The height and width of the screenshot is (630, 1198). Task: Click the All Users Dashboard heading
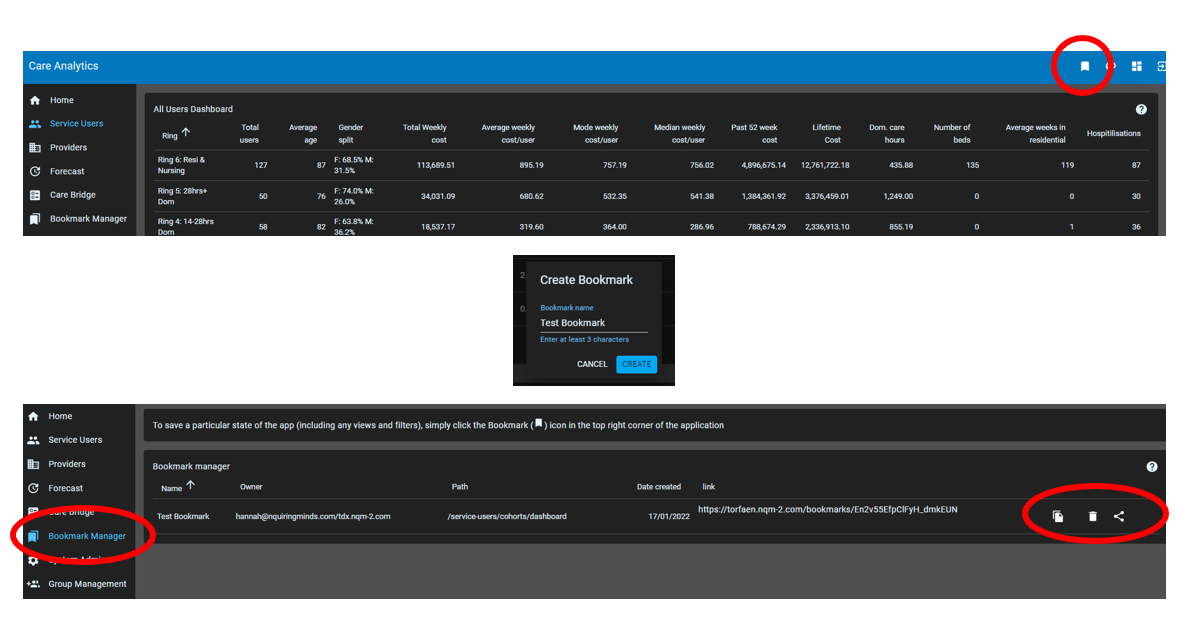pyautogui.click(x=193, y=109)
